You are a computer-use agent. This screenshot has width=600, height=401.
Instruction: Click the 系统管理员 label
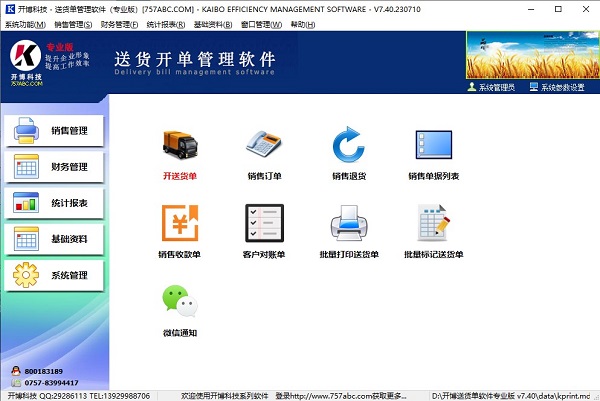497,88
